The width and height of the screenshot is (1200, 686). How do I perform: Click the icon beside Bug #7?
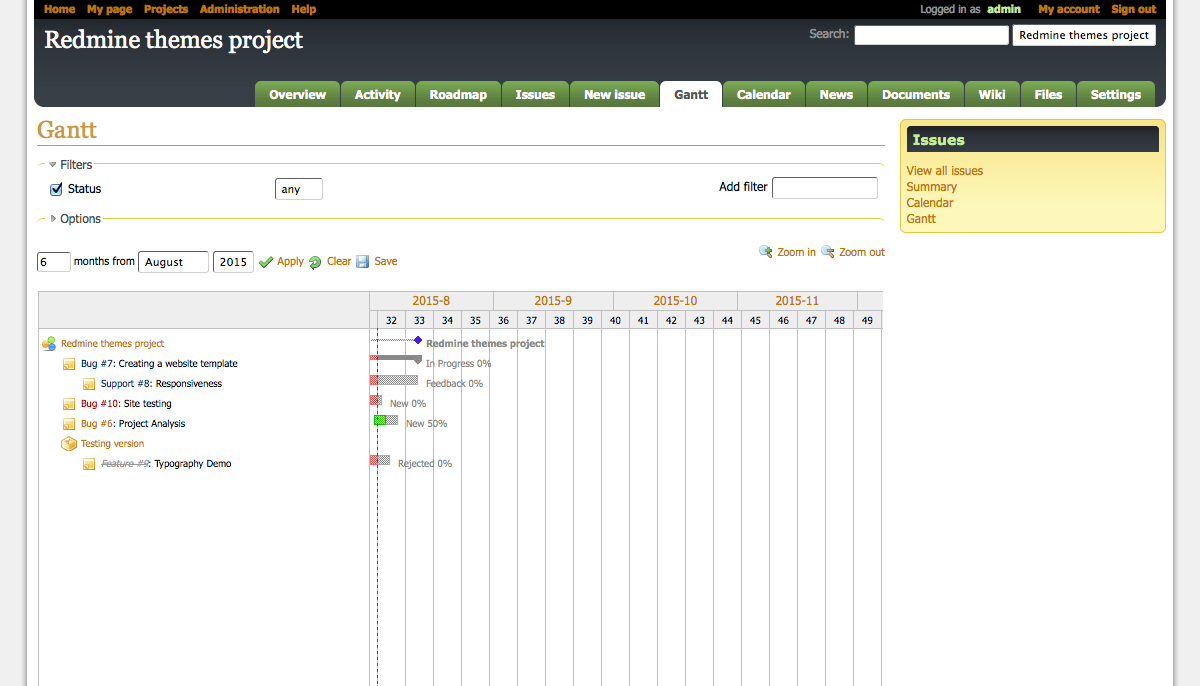pos(69,364)
